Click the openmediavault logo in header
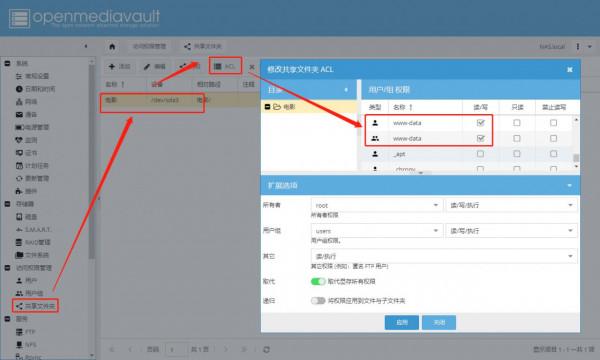Screen dimensions: 600x360 coord(84,18)
